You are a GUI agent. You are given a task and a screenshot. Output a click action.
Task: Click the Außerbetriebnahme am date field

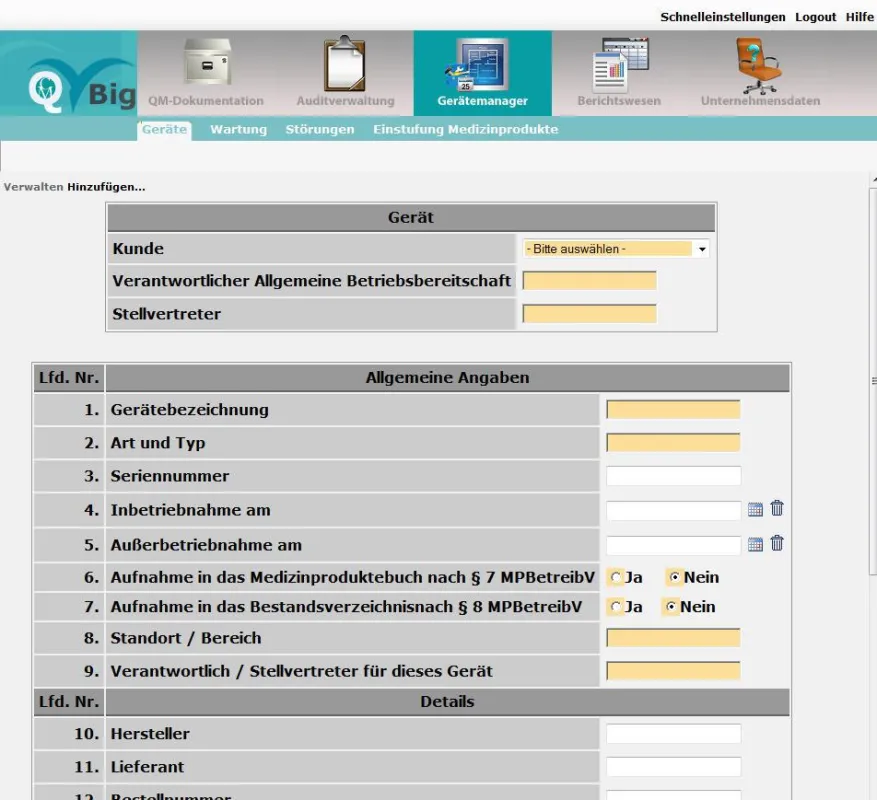pos(673,545)
